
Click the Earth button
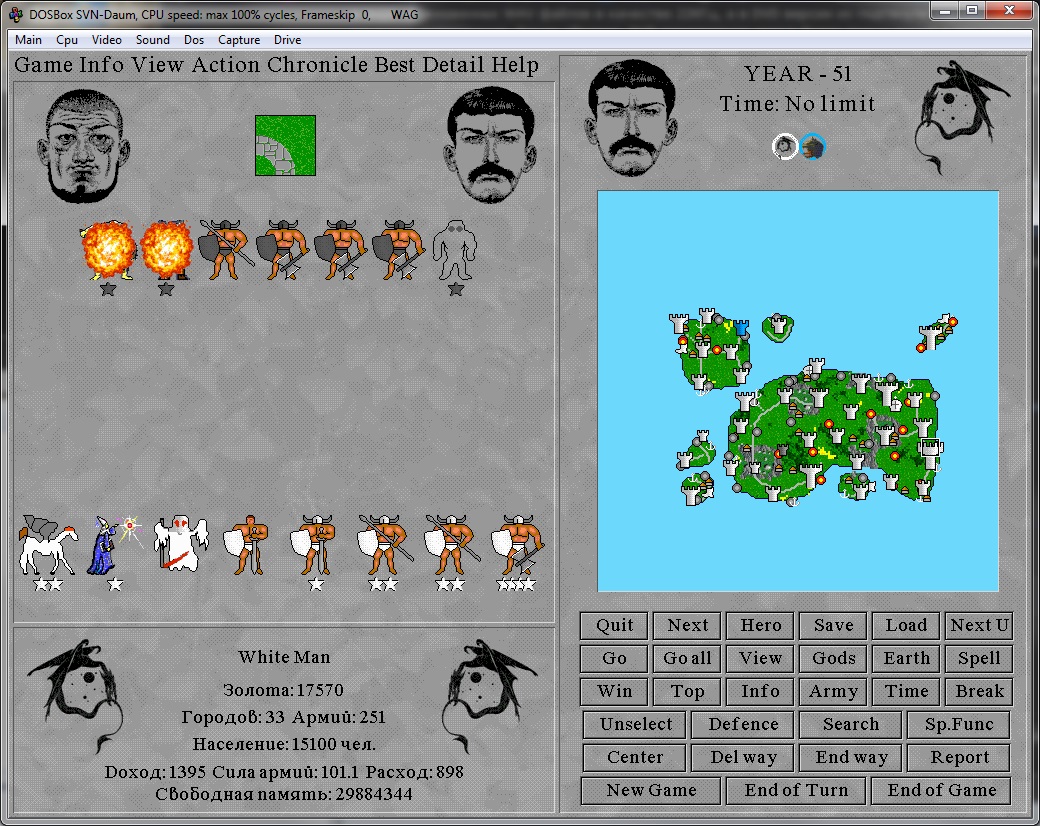click(906, 659)
